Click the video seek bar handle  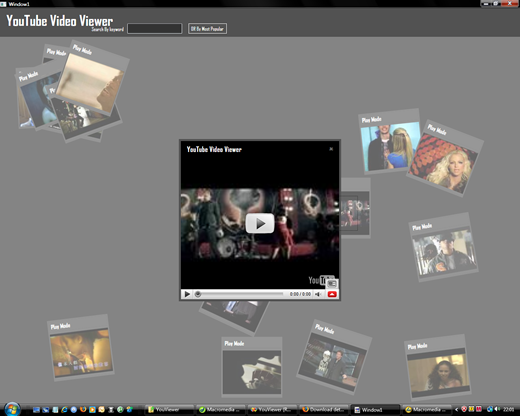pos(198,294)
